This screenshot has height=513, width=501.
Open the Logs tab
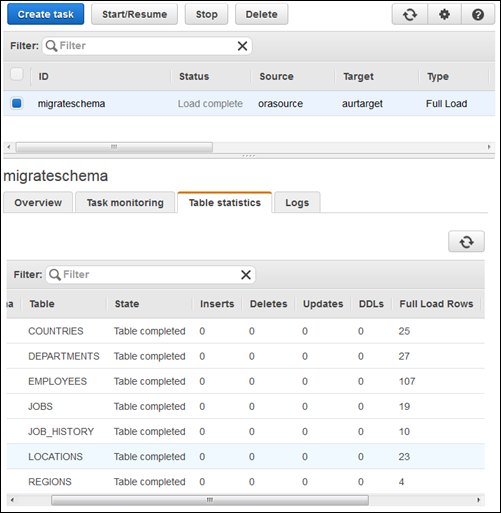point(297,202)
